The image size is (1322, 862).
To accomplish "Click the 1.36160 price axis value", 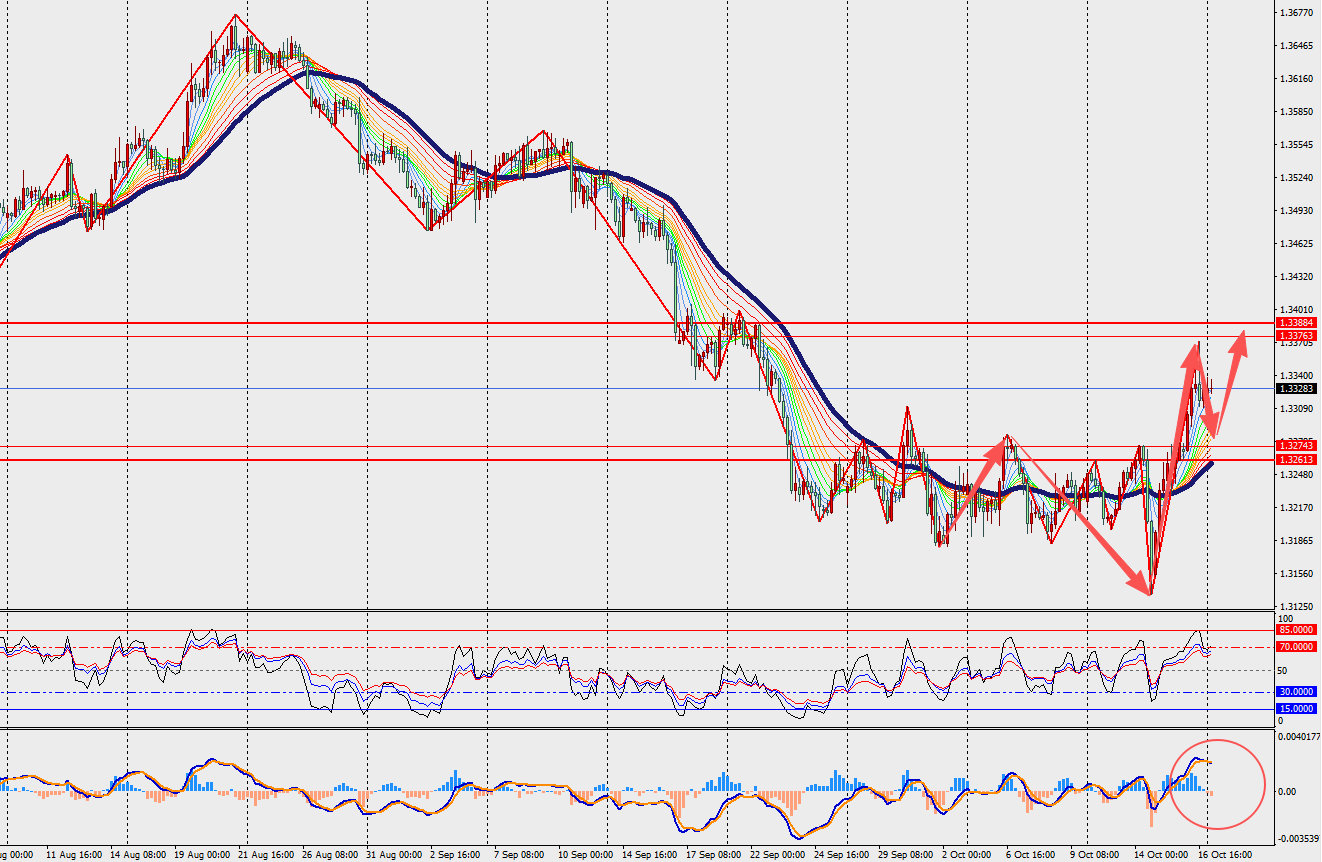I will (1297, 79).
